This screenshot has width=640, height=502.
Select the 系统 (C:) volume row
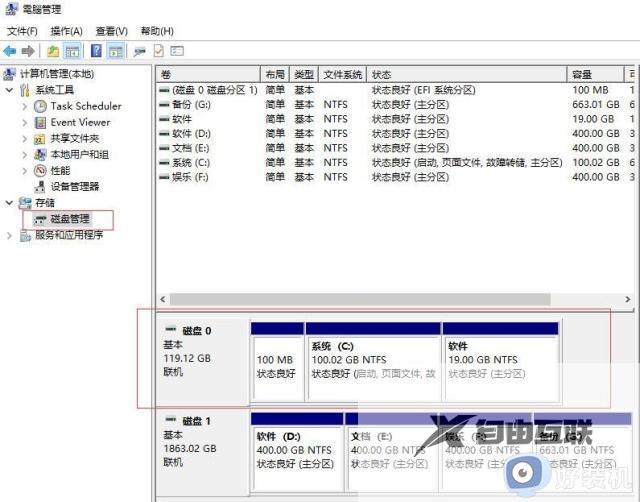click(x=395, y=163)
